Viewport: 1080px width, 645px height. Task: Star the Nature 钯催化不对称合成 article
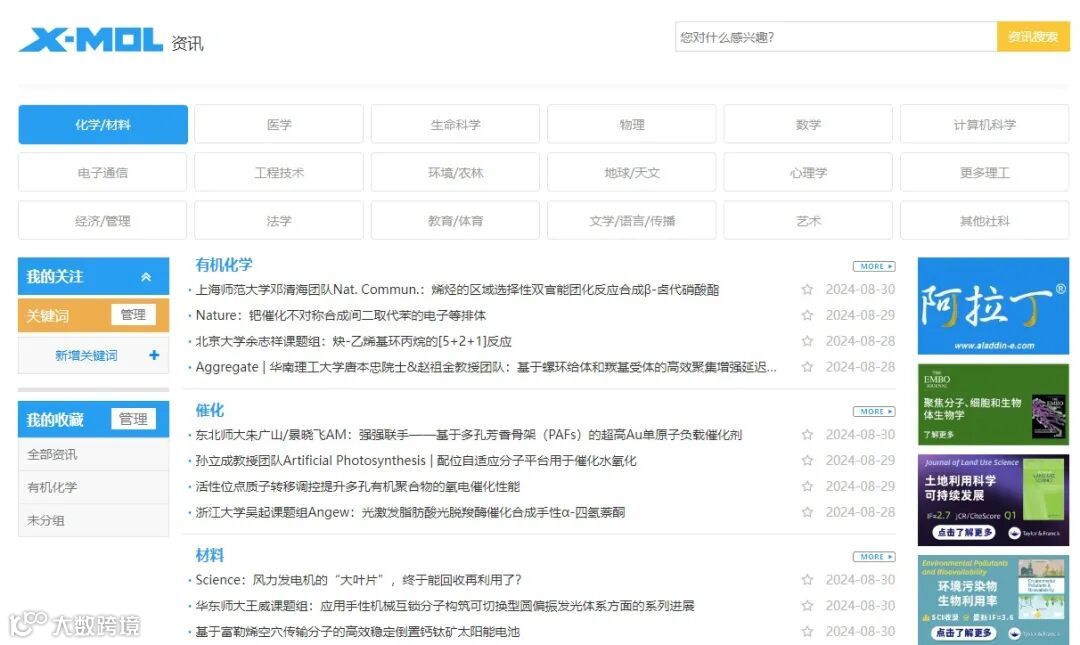807,315
